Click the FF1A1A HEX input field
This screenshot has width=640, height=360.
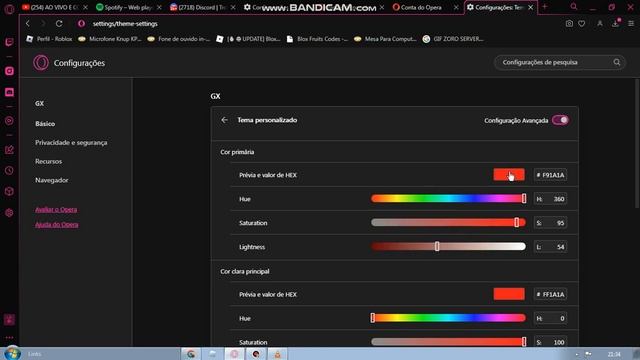pyautogui.click(x=550, y=294)
